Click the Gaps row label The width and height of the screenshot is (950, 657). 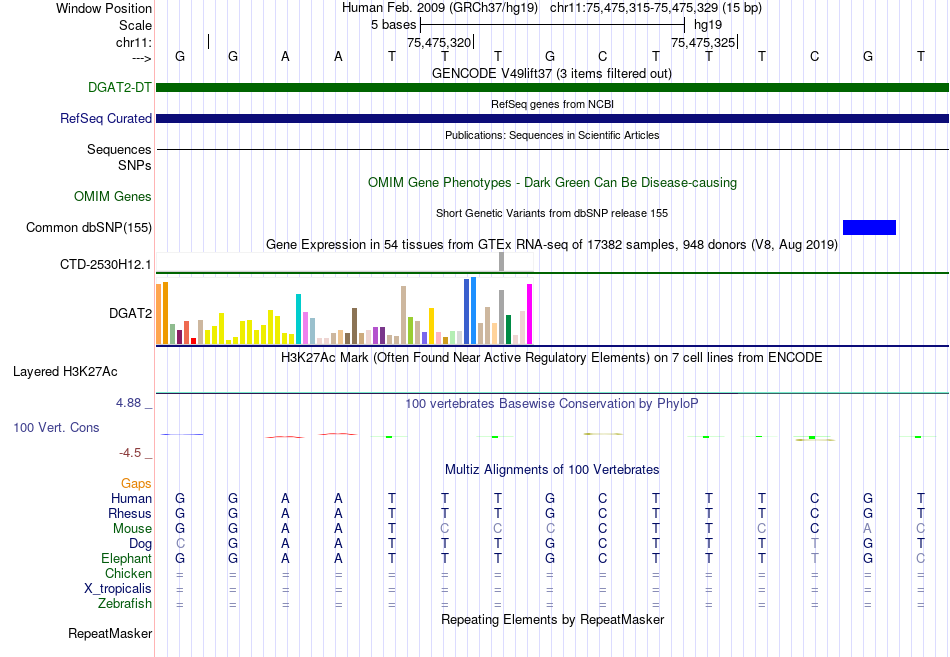136,483
